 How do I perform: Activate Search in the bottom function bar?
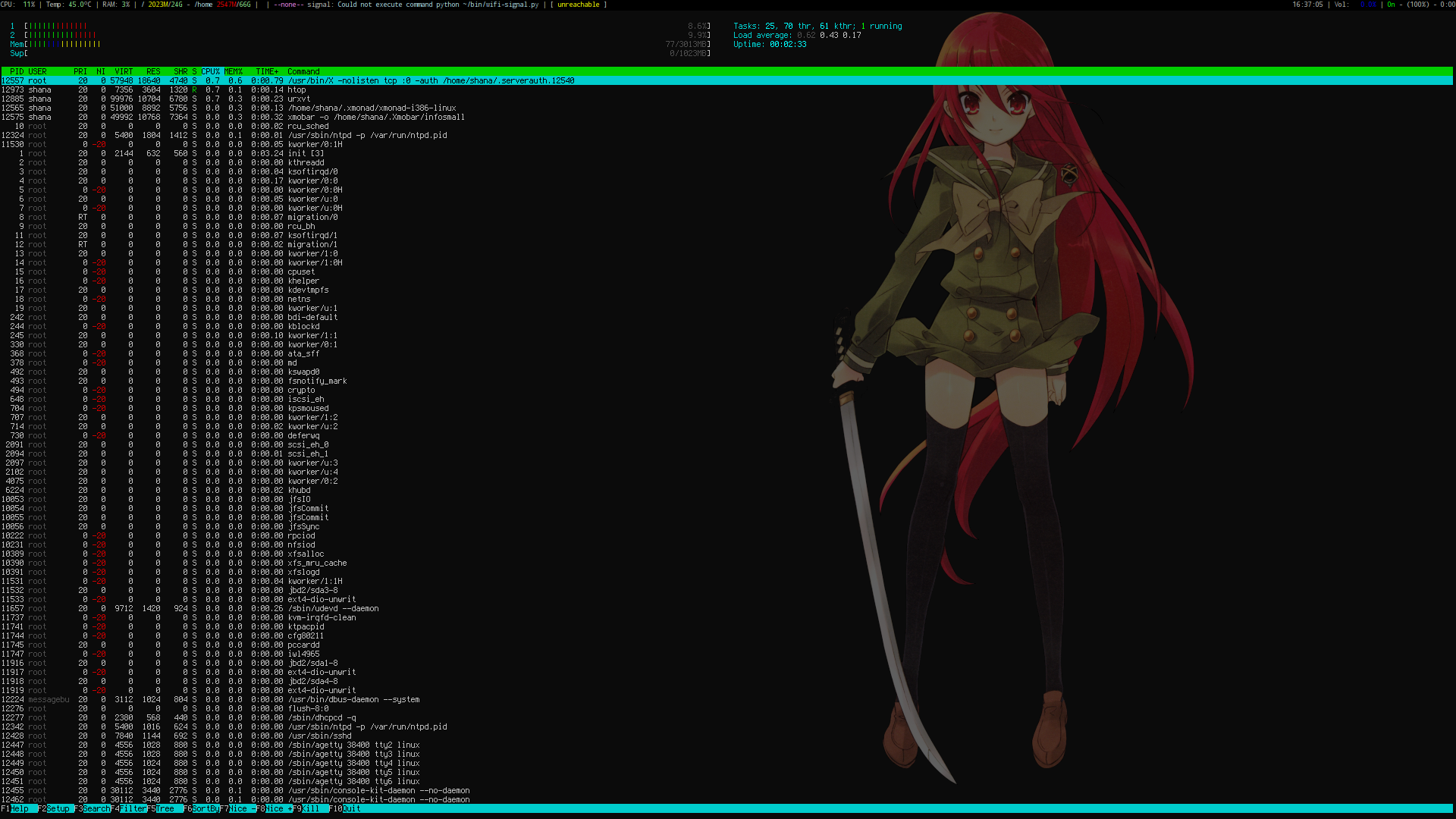click(92, 808)
